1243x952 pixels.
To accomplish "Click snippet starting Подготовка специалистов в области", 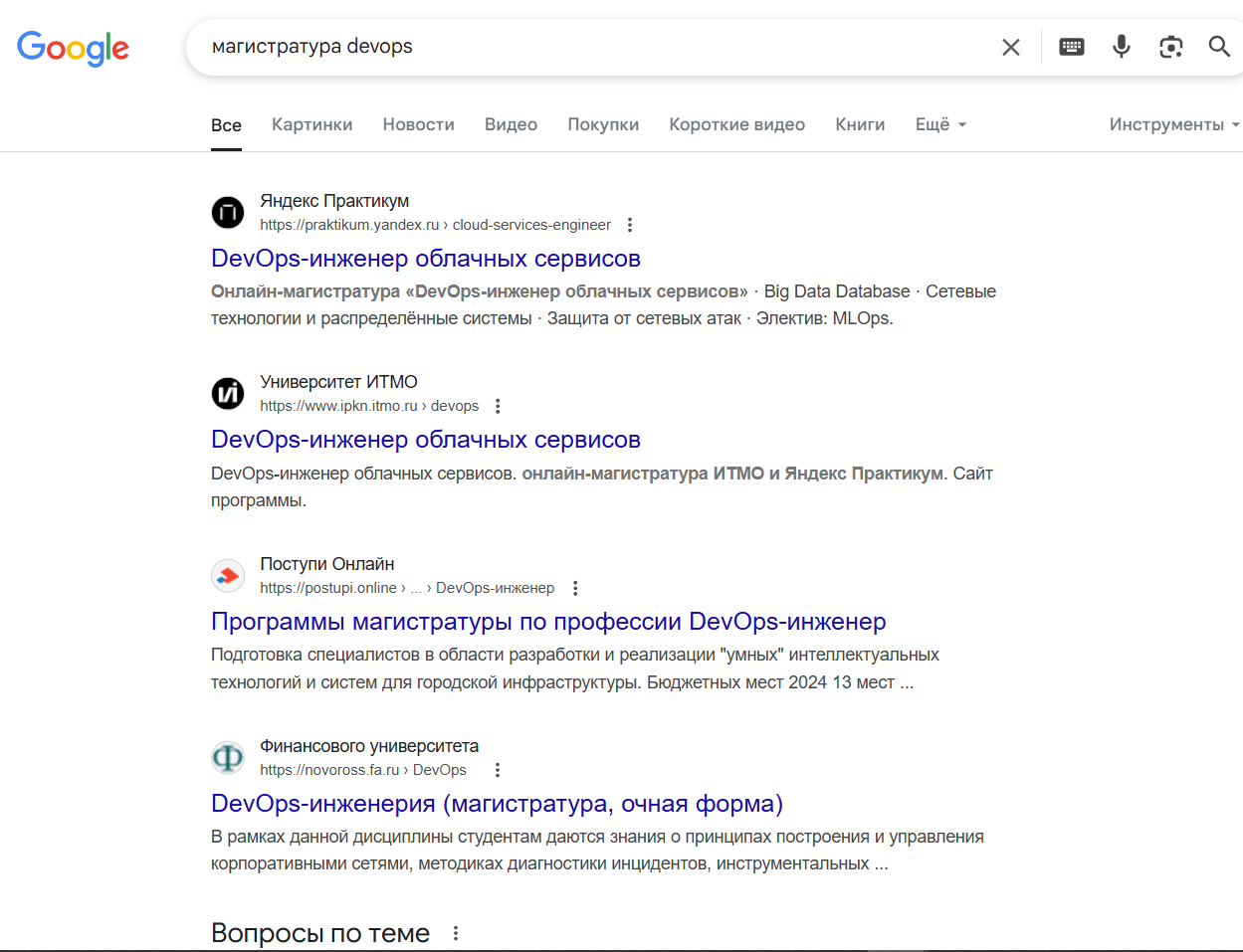I will (575, 668).
